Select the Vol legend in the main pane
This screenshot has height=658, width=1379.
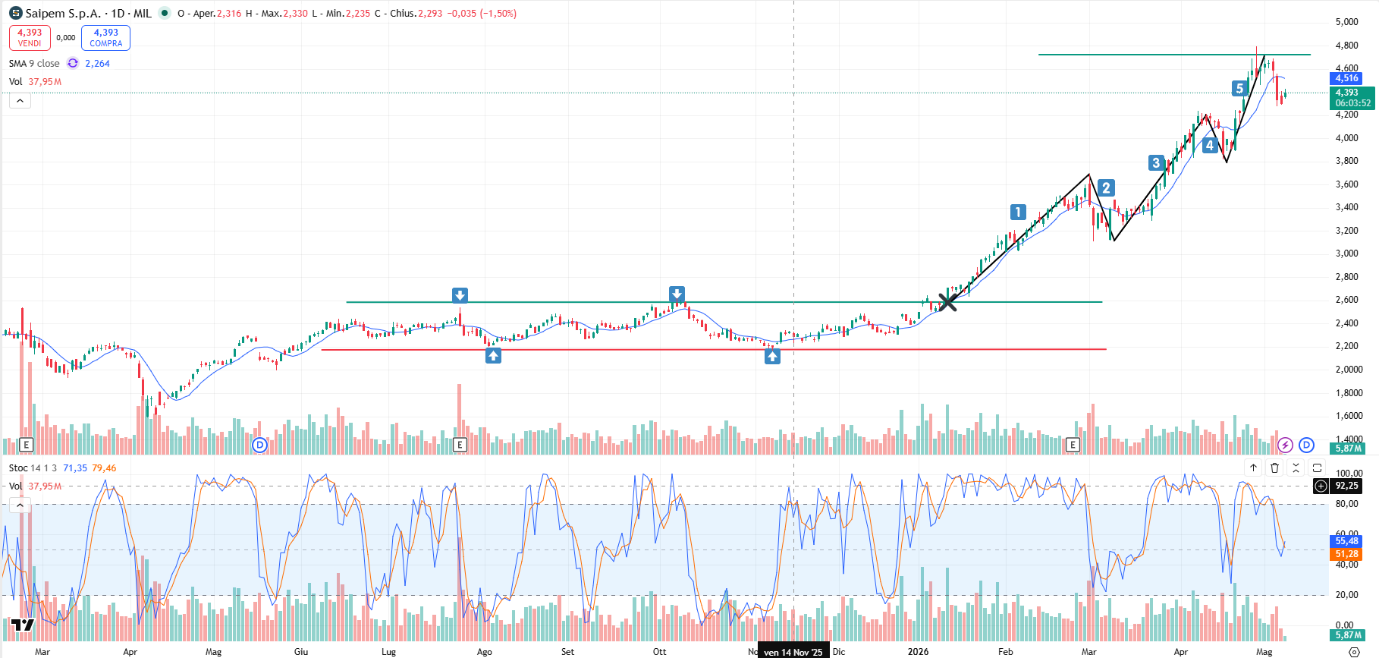[x=15, y=81]
